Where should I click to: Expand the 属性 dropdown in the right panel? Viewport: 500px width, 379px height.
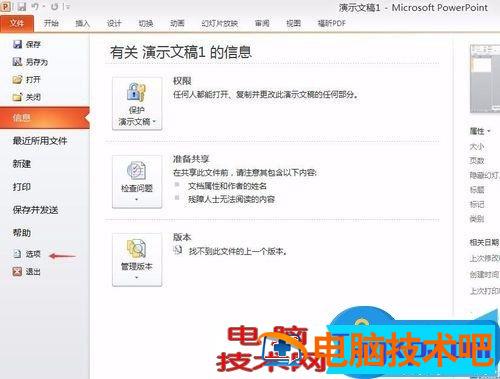coord(480,131)
